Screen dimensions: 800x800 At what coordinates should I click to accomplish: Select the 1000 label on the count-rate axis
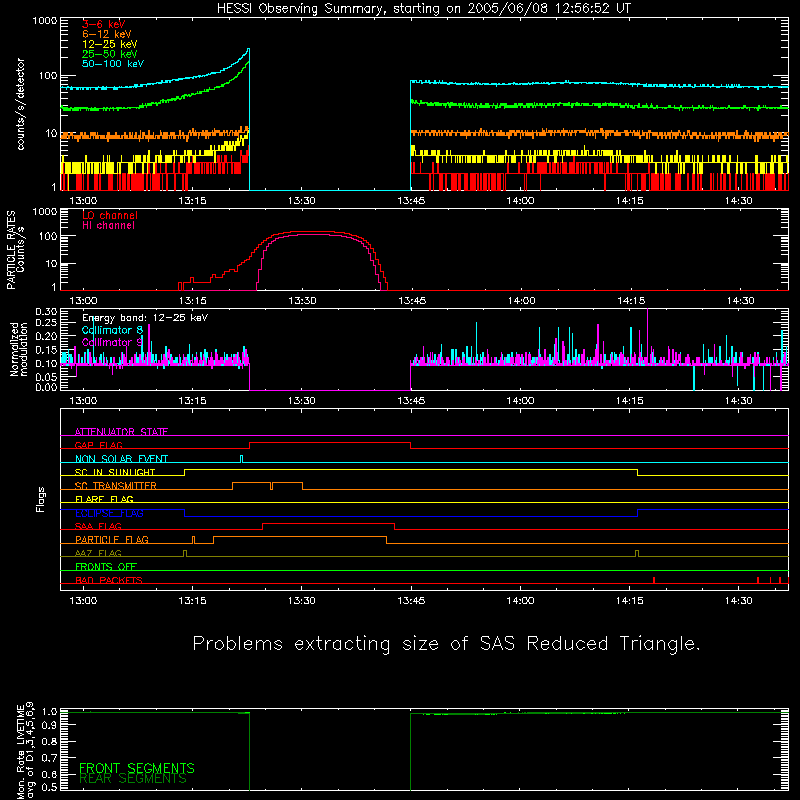click(45, 21)
